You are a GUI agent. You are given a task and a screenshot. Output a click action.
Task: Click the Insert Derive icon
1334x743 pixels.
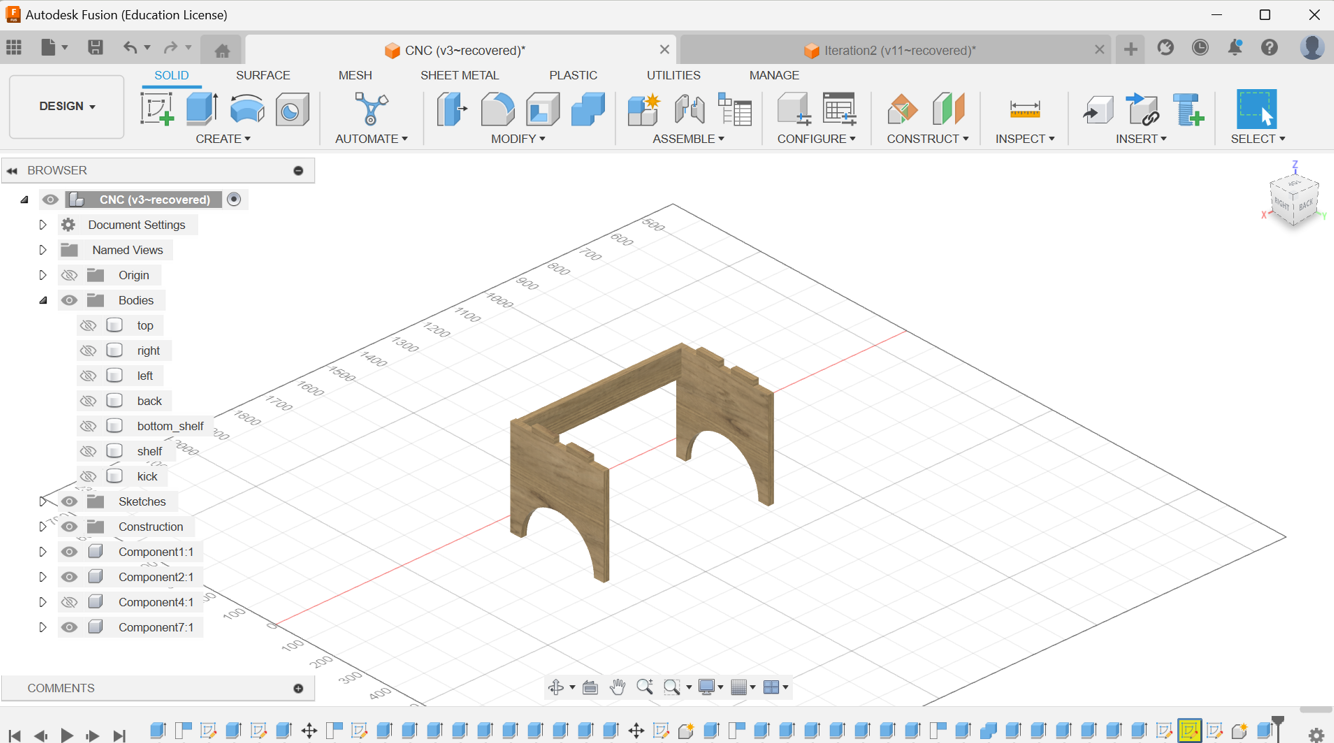tap(1098, 110)
